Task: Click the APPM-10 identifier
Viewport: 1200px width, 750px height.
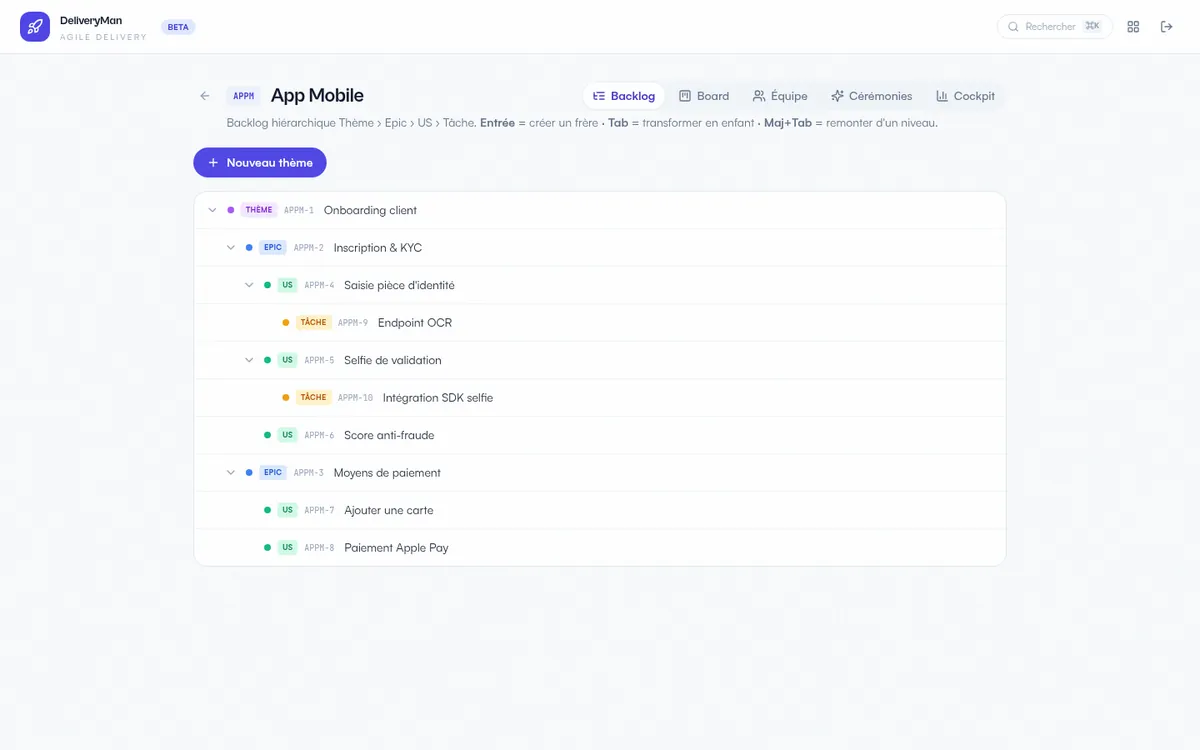Action: tap(355, 398)
